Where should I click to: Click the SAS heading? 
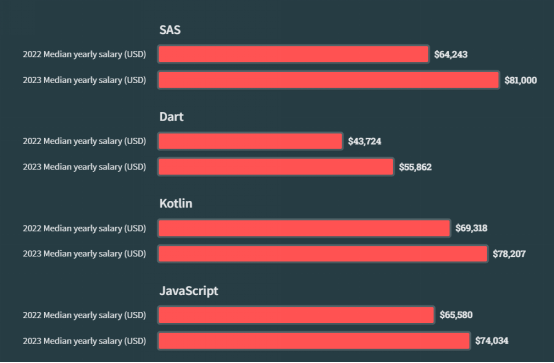click(170, 30)
